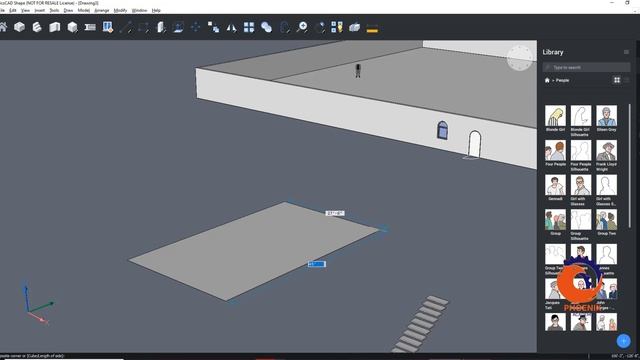Click the Library panel vertical scrollbar
640x360 pixels.
point(630,165)
